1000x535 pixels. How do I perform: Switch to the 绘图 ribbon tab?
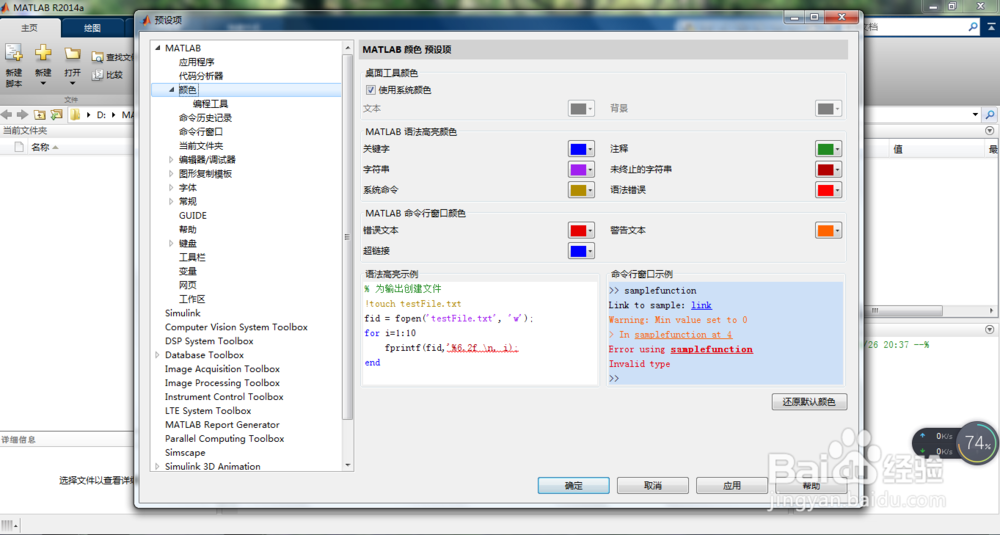pyautogui.click(x=92, y=28)
